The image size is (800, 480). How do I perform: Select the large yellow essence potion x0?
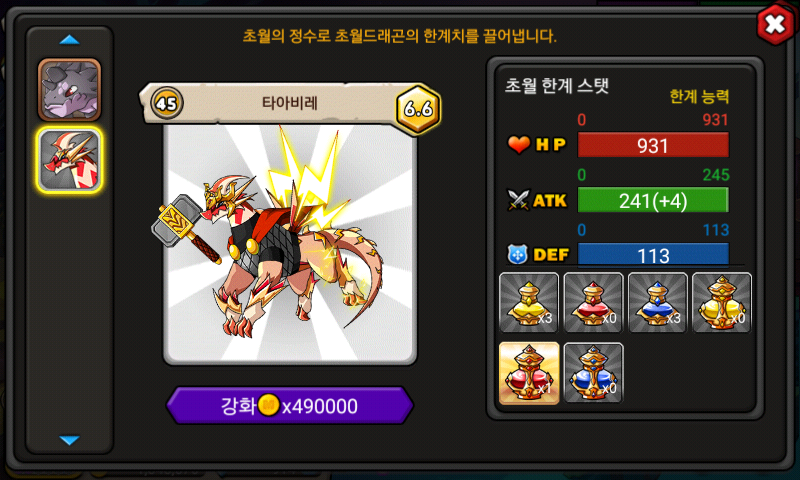pyautogui.click(x=722, y=303)
